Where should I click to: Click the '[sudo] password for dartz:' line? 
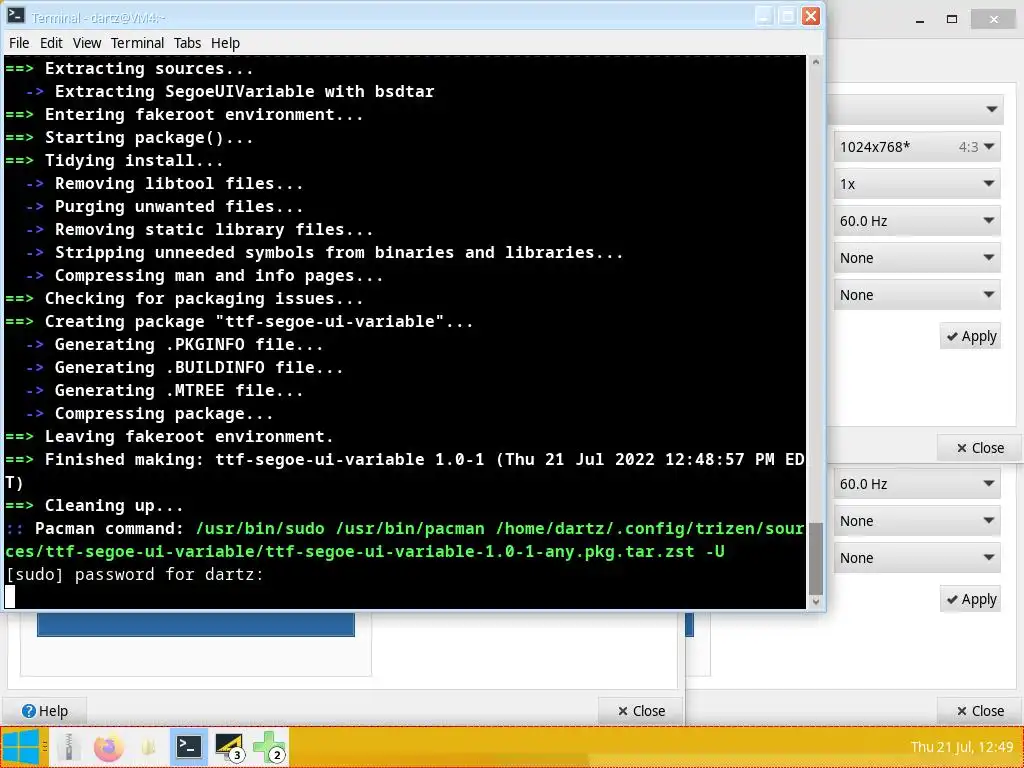(135, 575)
